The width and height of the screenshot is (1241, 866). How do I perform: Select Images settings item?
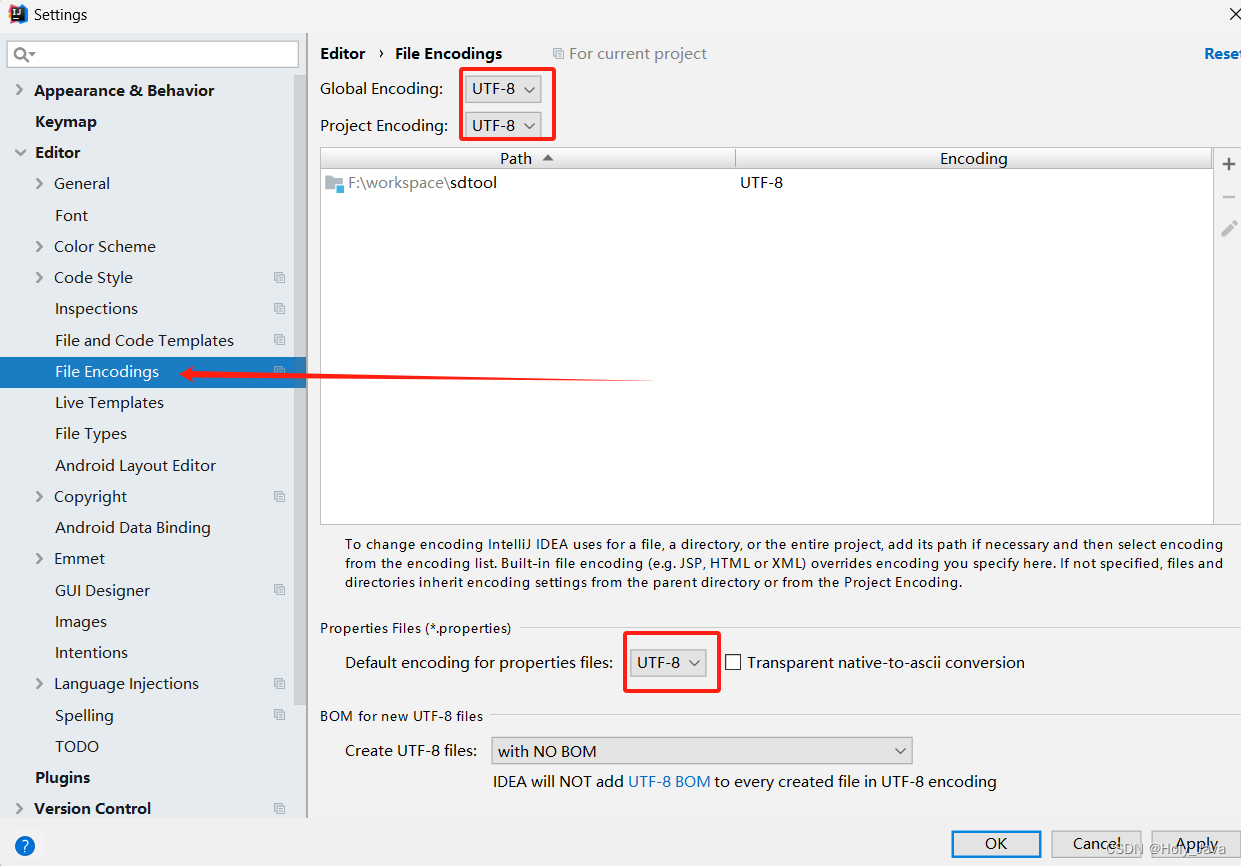(80, 622)
